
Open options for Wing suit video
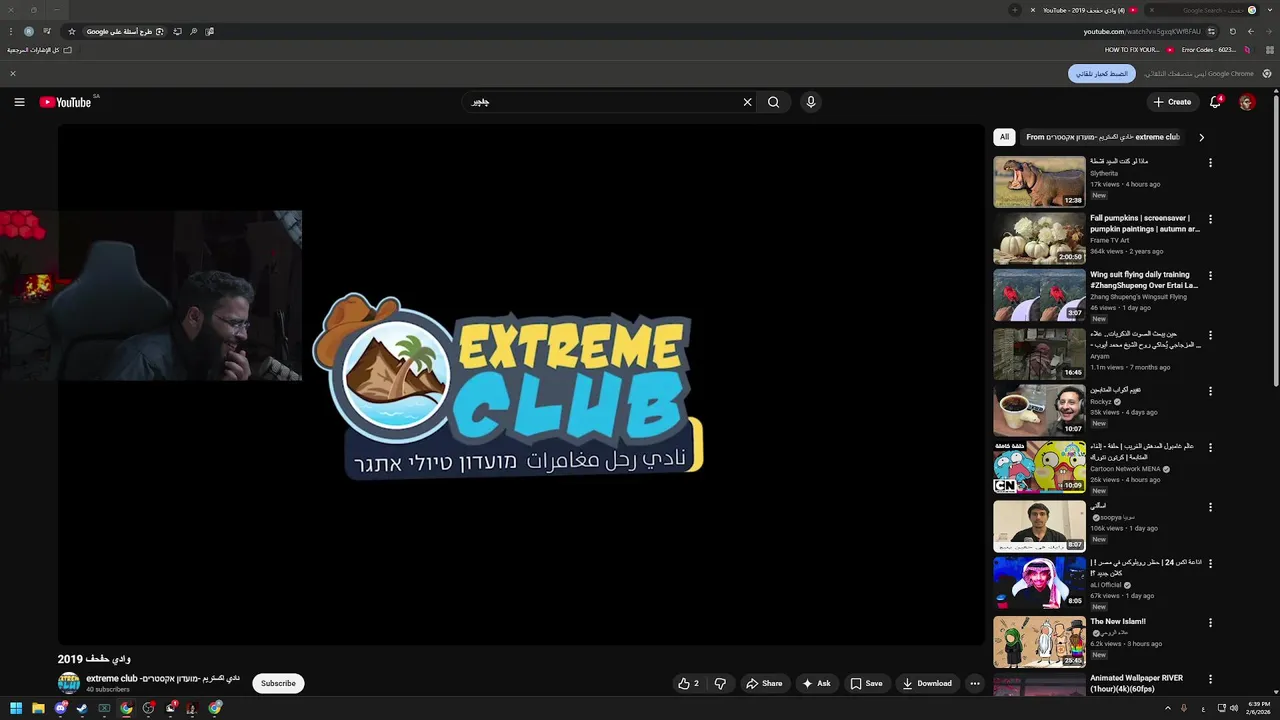click(x=1210, y=276)
